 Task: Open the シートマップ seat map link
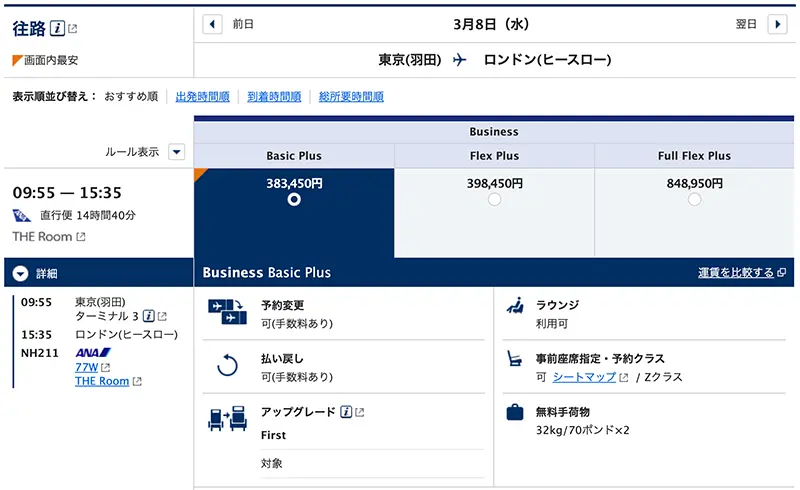click(x=584, y=377)
